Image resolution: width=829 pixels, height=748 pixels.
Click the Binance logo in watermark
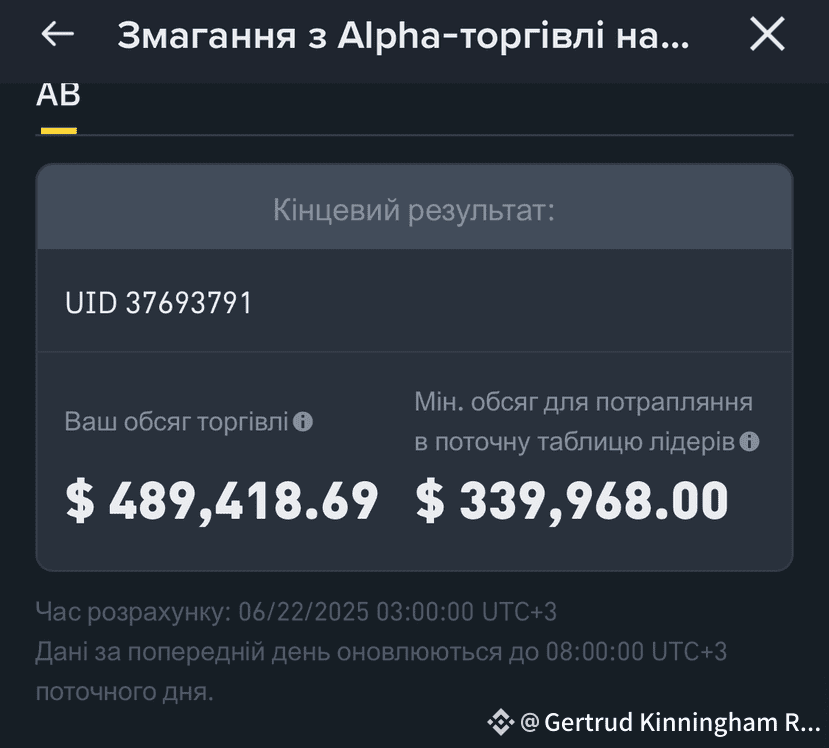(501, 722)
